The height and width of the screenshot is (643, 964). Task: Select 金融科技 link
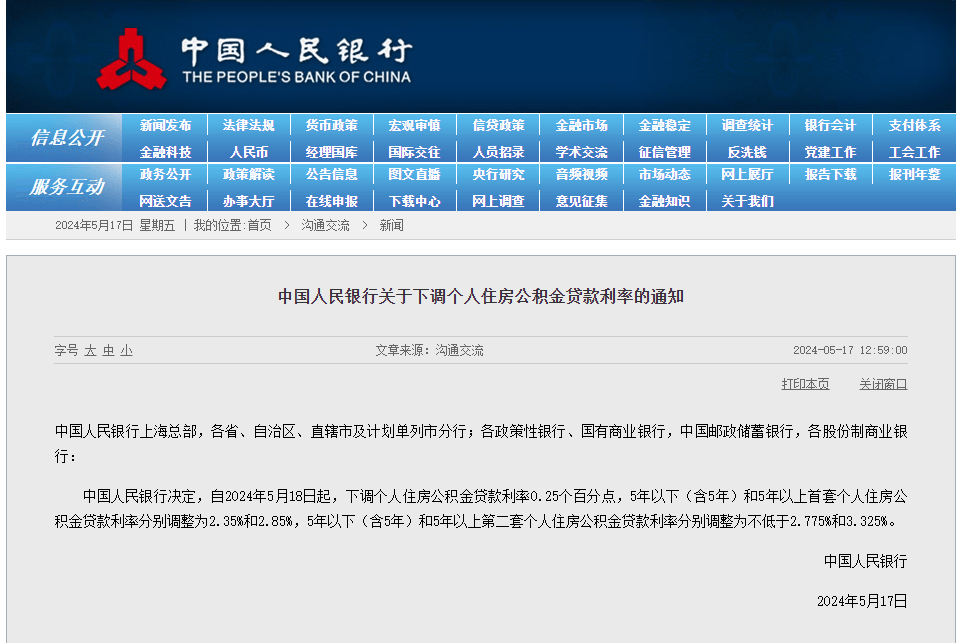[165, 152]
